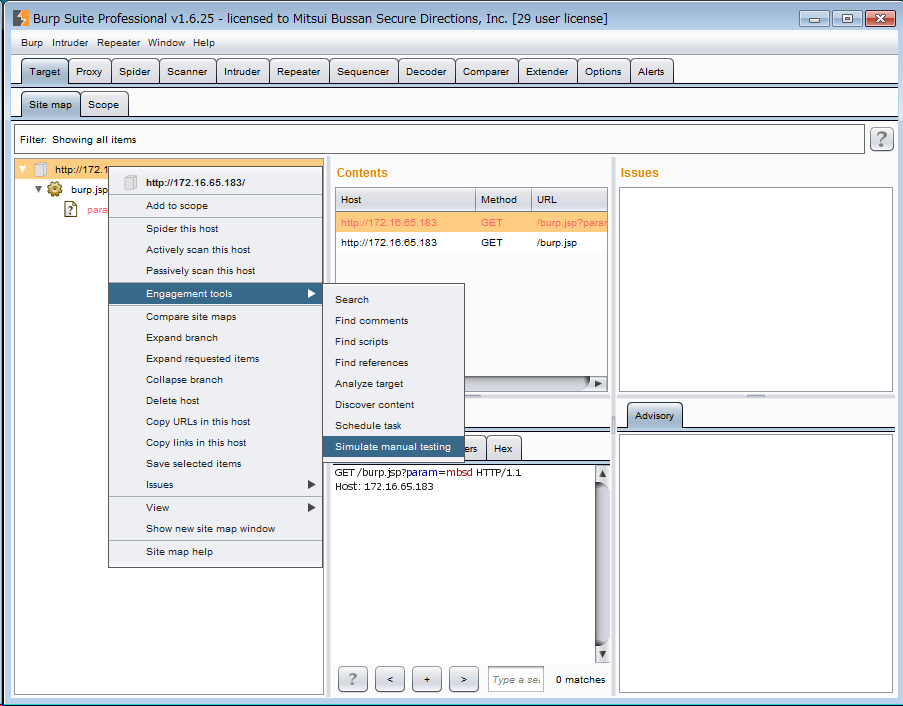Click the 'Type a search term' field
Screen dimensions: 903x706
(x=515, y=680)
